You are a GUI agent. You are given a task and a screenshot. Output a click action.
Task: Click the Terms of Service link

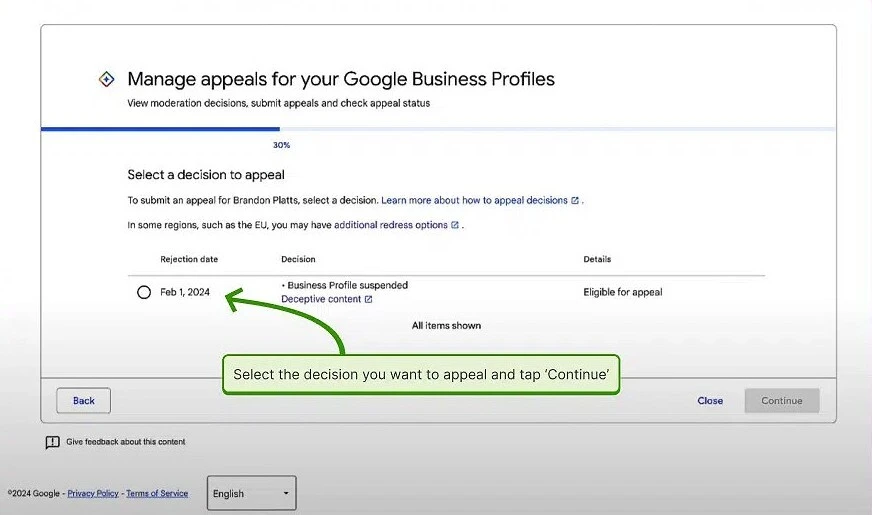[x=157, y=493]
